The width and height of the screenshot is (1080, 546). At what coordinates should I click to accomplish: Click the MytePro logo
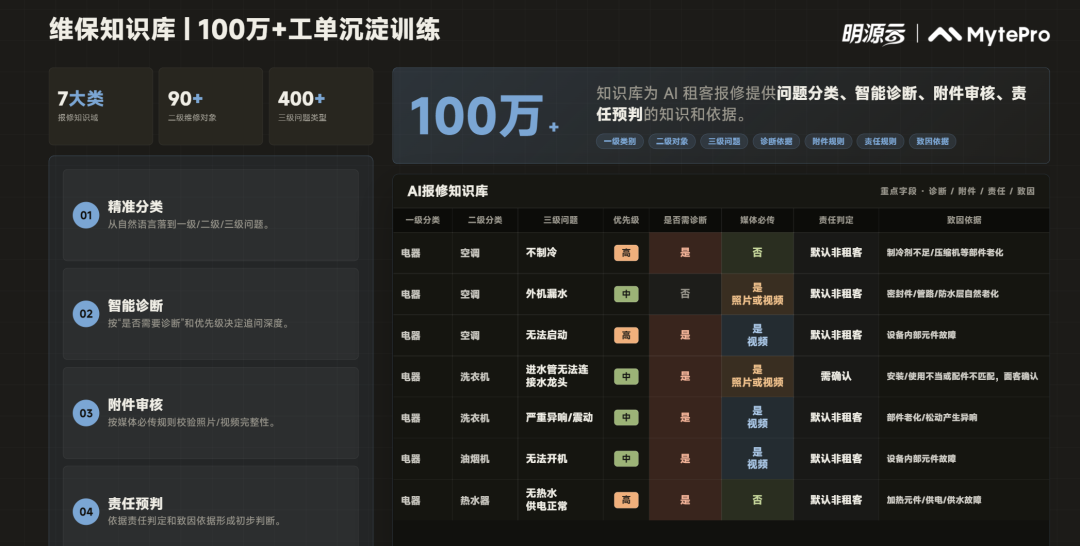(x=989, y=35)
